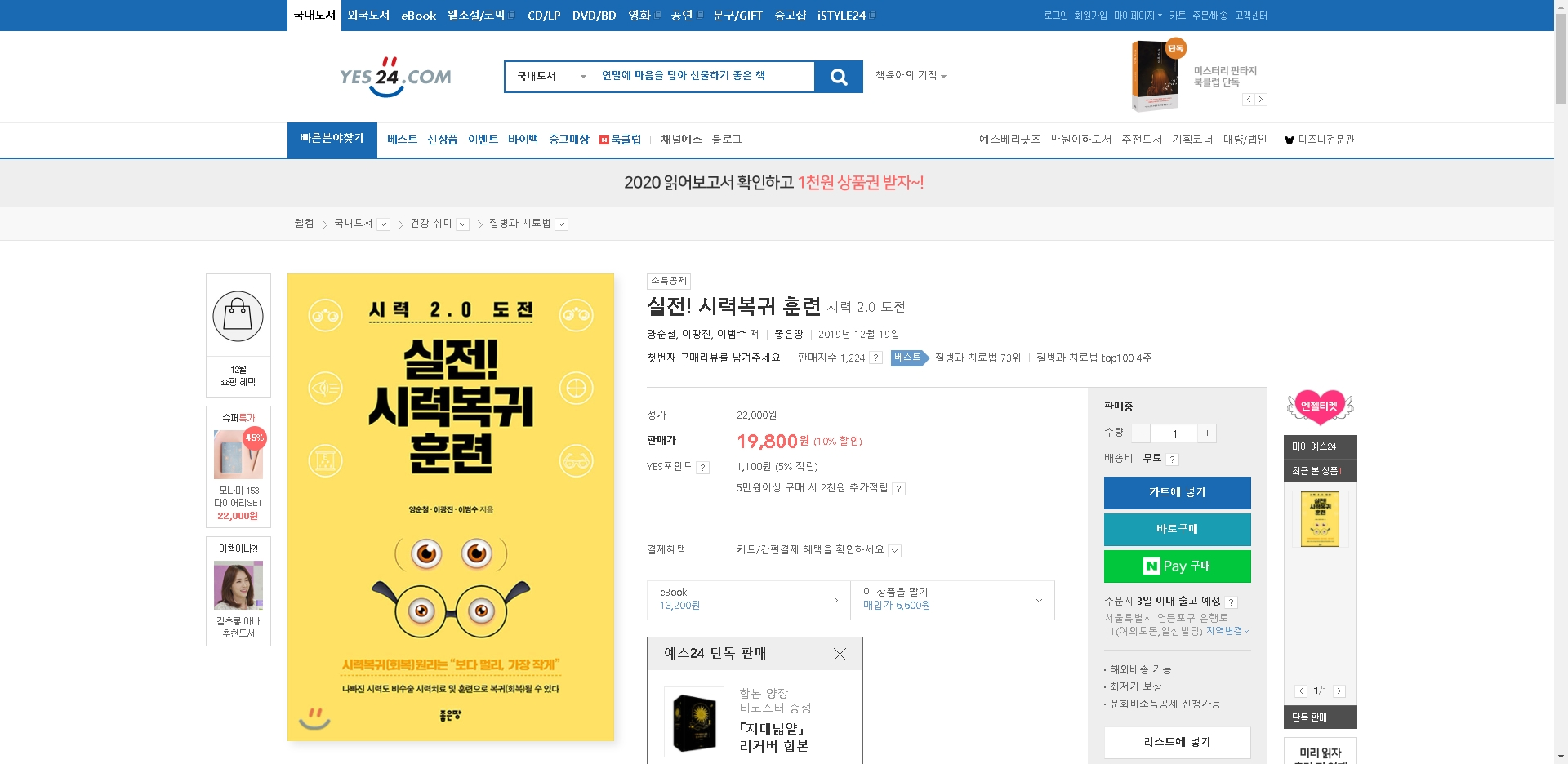Expand the 책읽아웃 기적 dropdown
1568x764 pixels.
(911, 75)
